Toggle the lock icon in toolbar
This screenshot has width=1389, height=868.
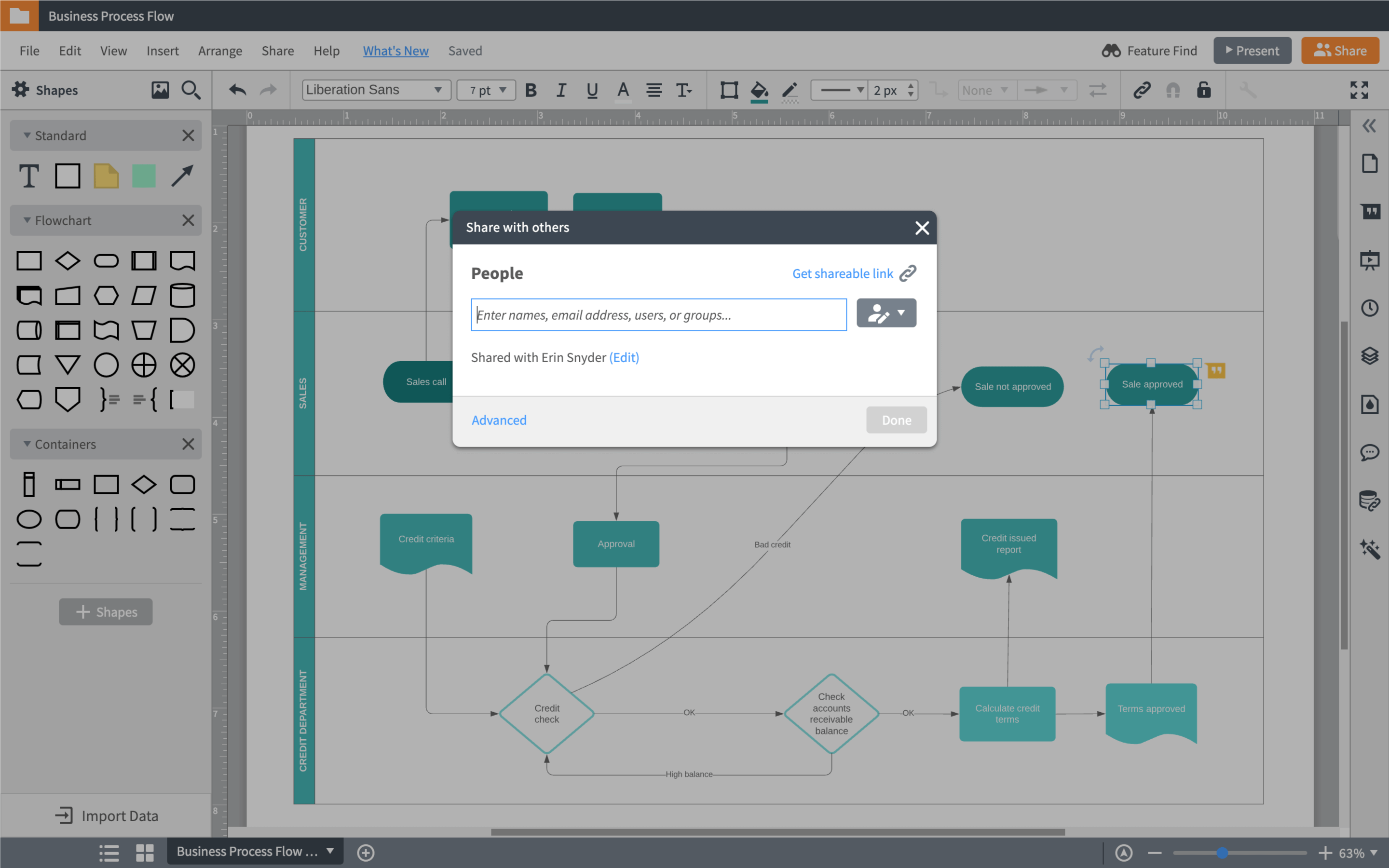[1204, 90]
